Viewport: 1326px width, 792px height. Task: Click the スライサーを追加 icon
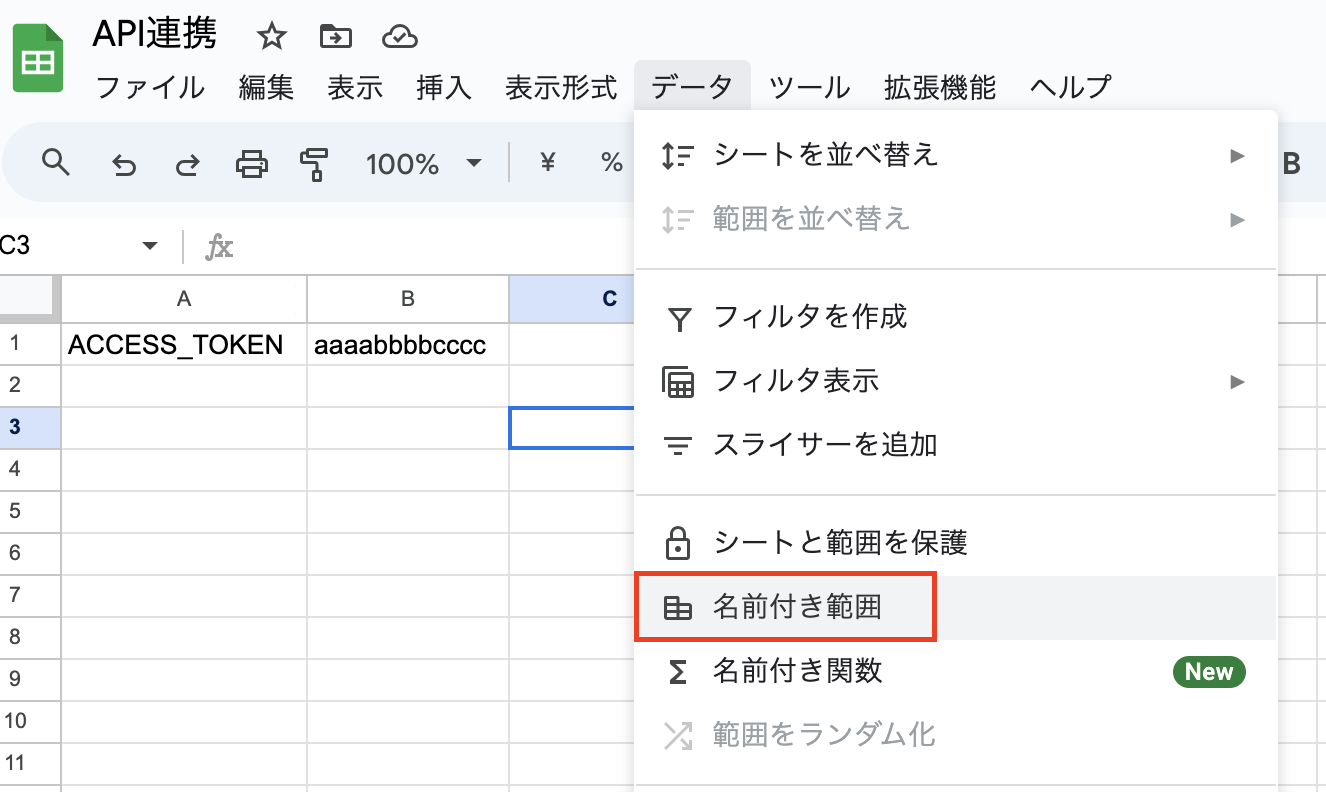[x=678, y=445]
